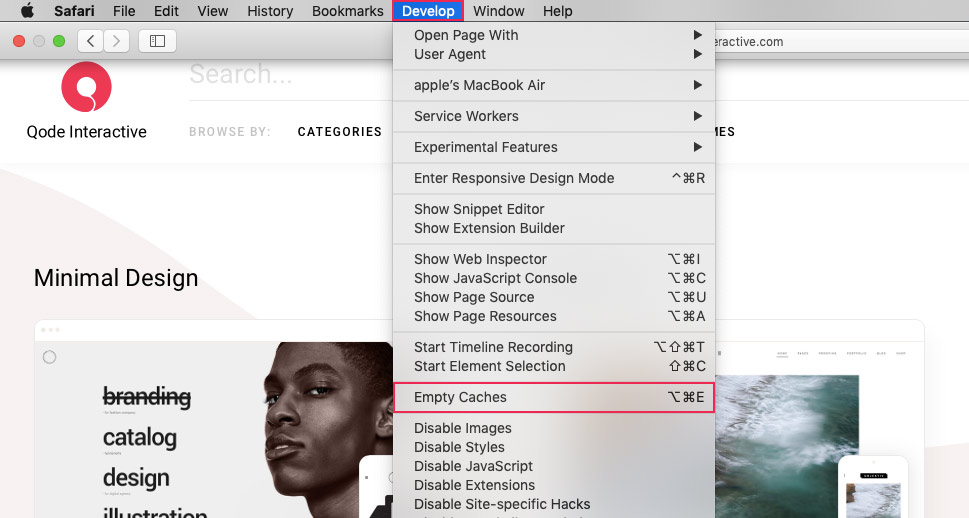The image size is (969, 518).
Task: Open the File menu
Action: [x=124, y=11]
